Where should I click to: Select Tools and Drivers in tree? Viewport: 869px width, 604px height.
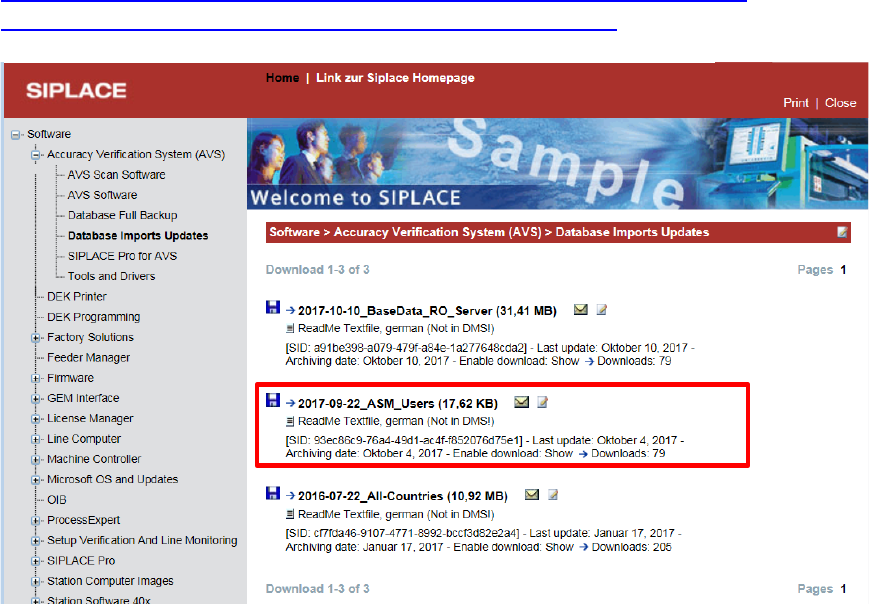coord(111,276)
